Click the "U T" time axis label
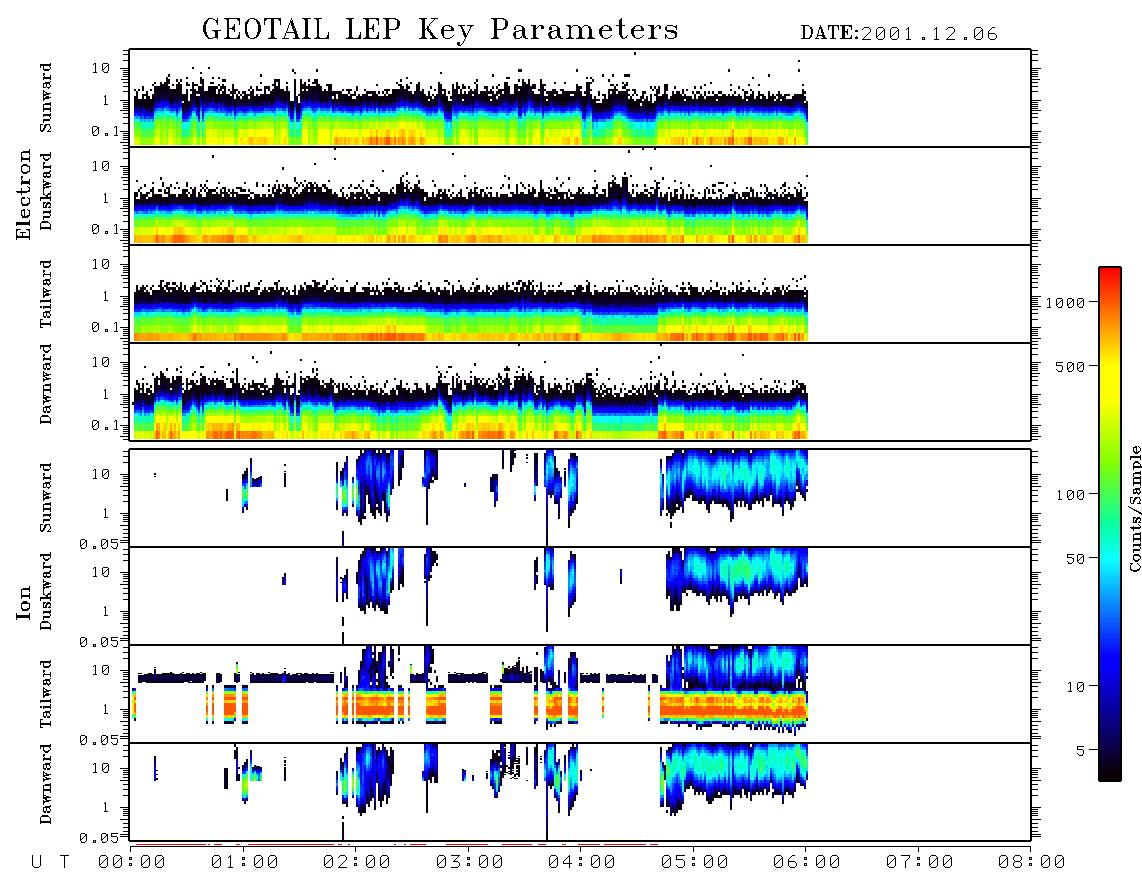1142x880 pixels. click(x=50, y=862)
